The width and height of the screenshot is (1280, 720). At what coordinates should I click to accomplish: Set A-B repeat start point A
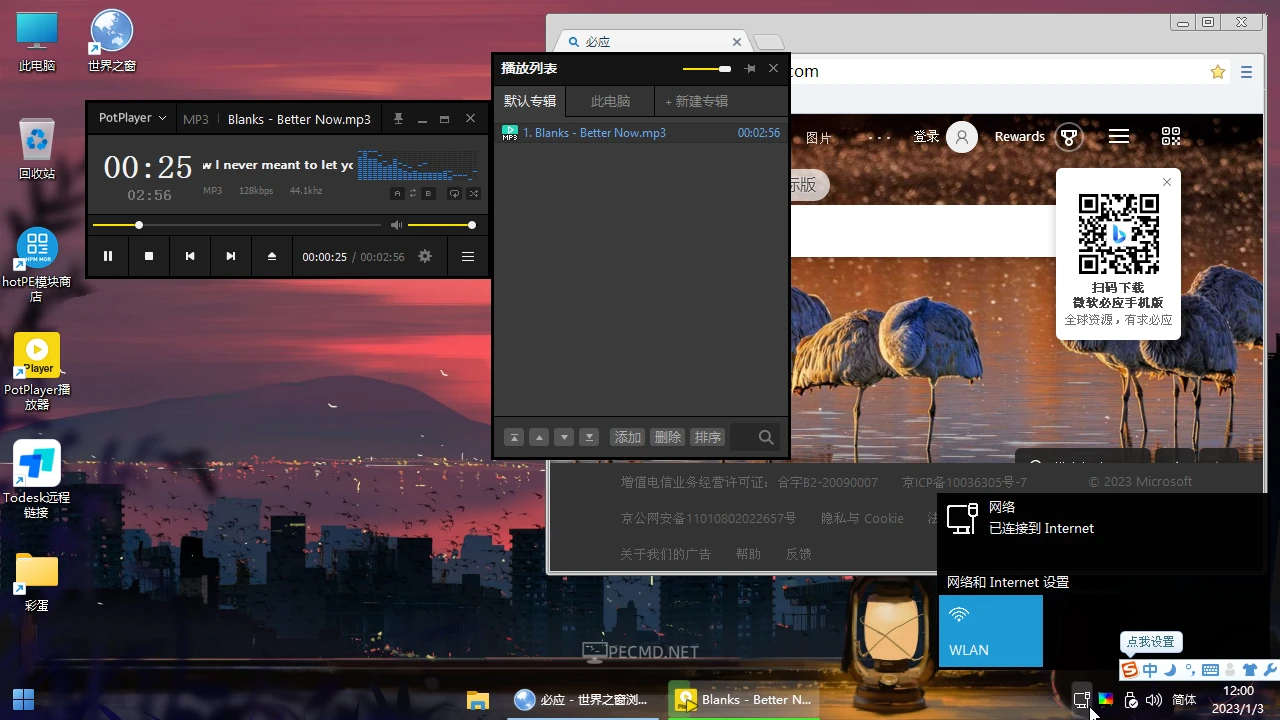(397, 193)
